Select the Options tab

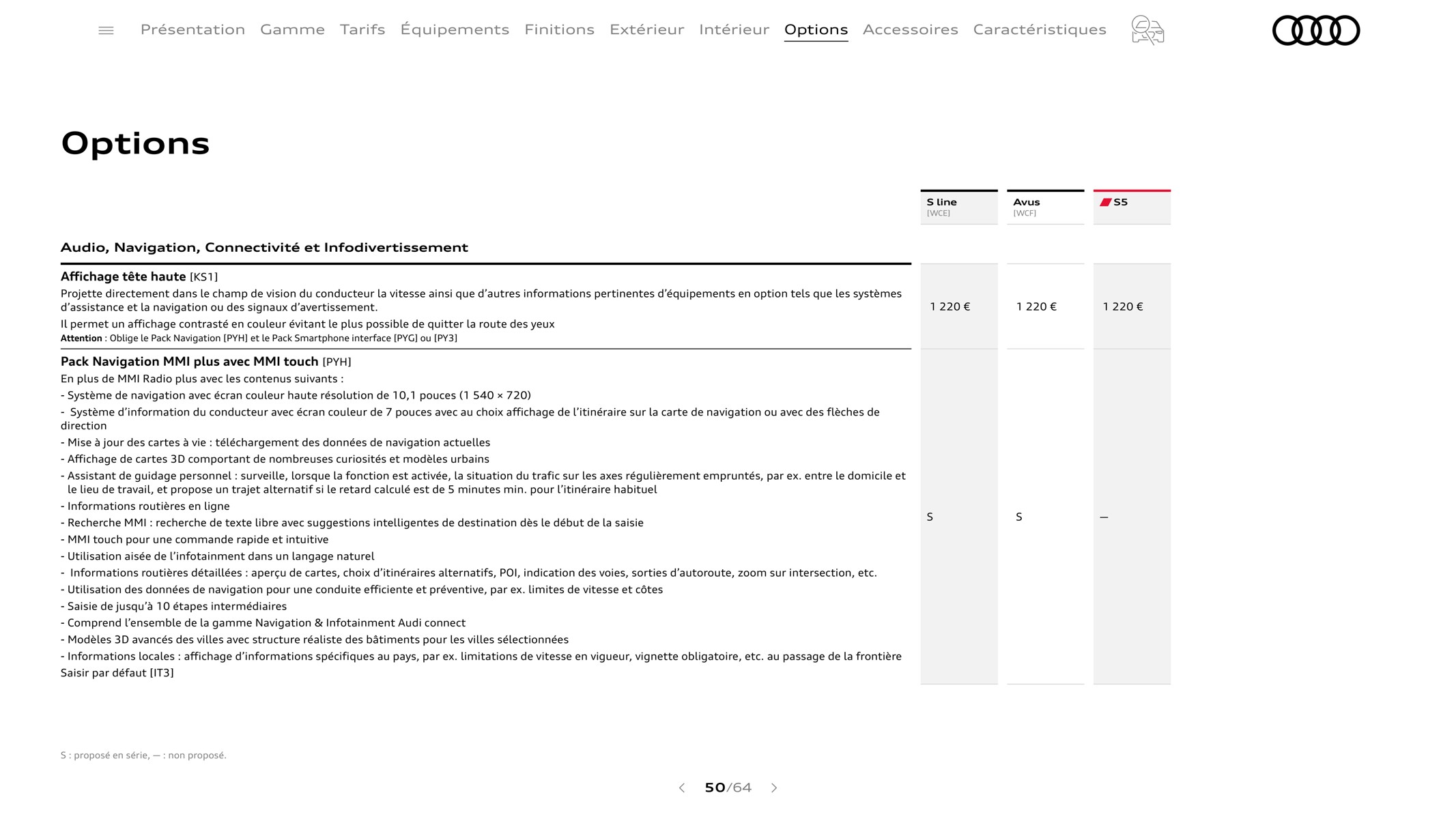[x=816, y=29]
